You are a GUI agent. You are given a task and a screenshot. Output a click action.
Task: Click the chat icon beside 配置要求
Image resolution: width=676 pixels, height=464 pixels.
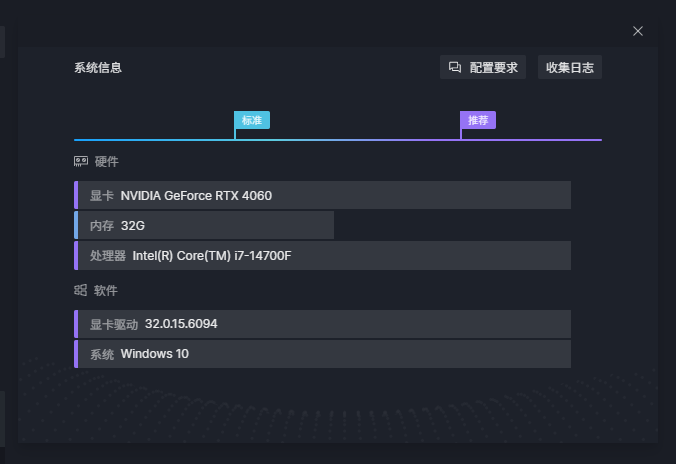click(455, 67)
